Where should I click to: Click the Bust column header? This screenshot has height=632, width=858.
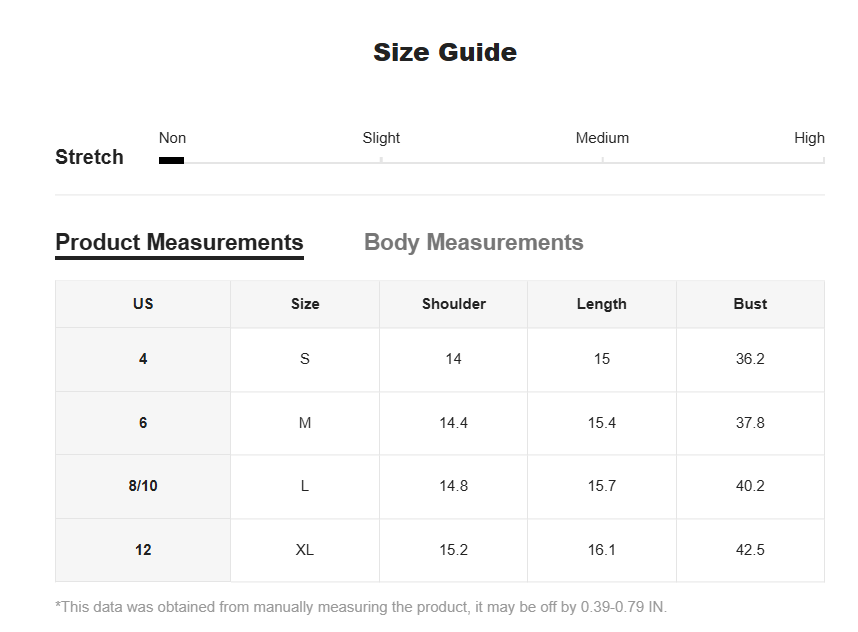750,304
